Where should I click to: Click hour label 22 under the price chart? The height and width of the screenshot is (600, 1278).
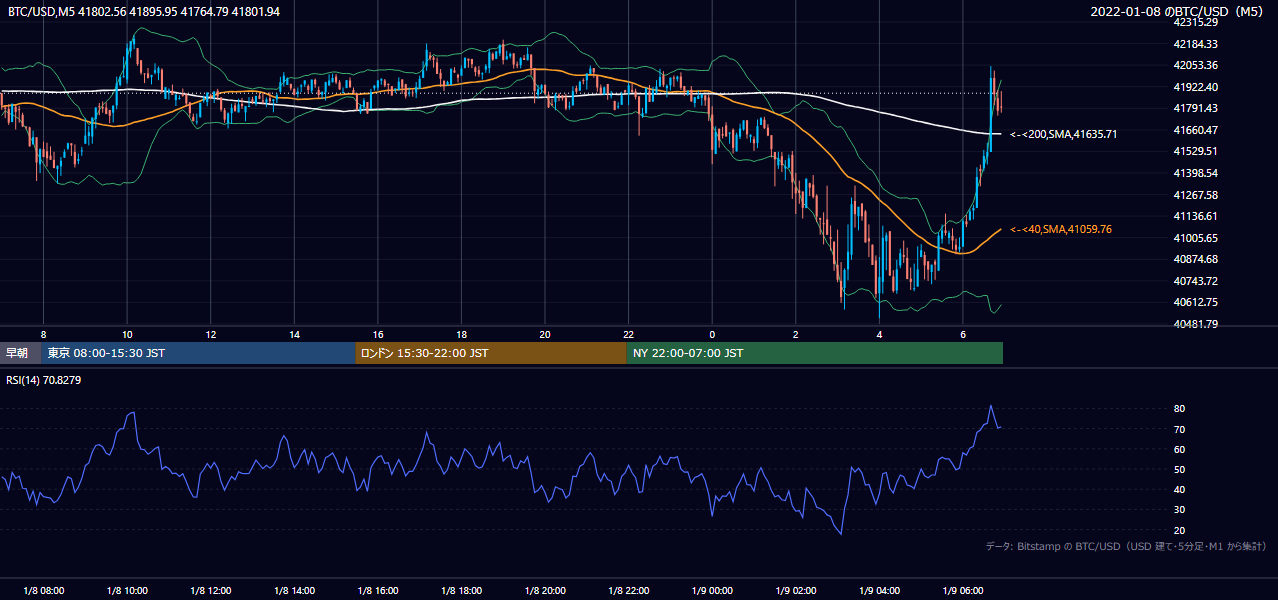[x=628, y=334]
